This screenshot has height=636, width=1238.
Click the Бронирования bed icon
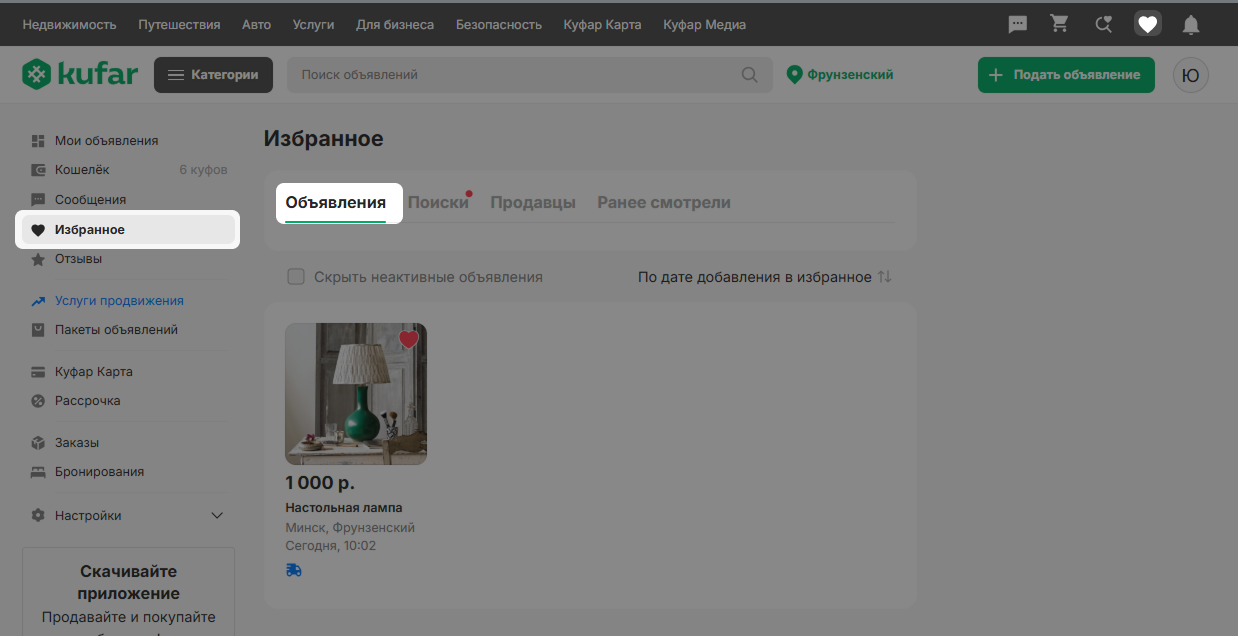click(x=38, y=472)
